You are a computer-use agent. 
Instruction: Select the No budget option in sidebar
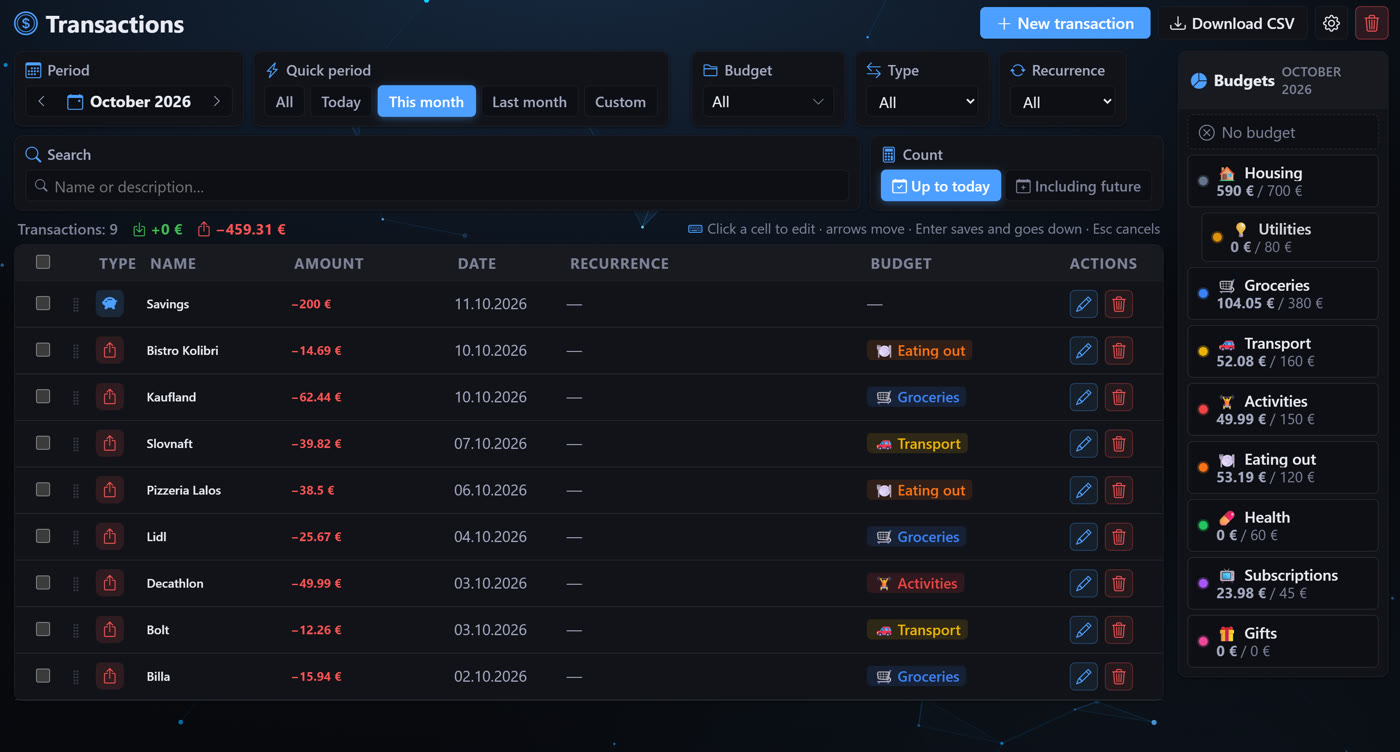1283,132
